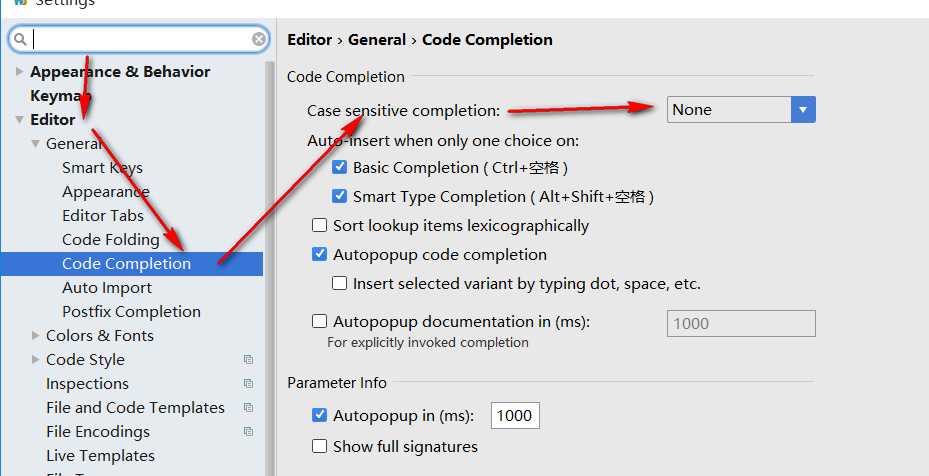Open Case sensitive completion dropdown
929x476 pixels.
coord(741,110)
